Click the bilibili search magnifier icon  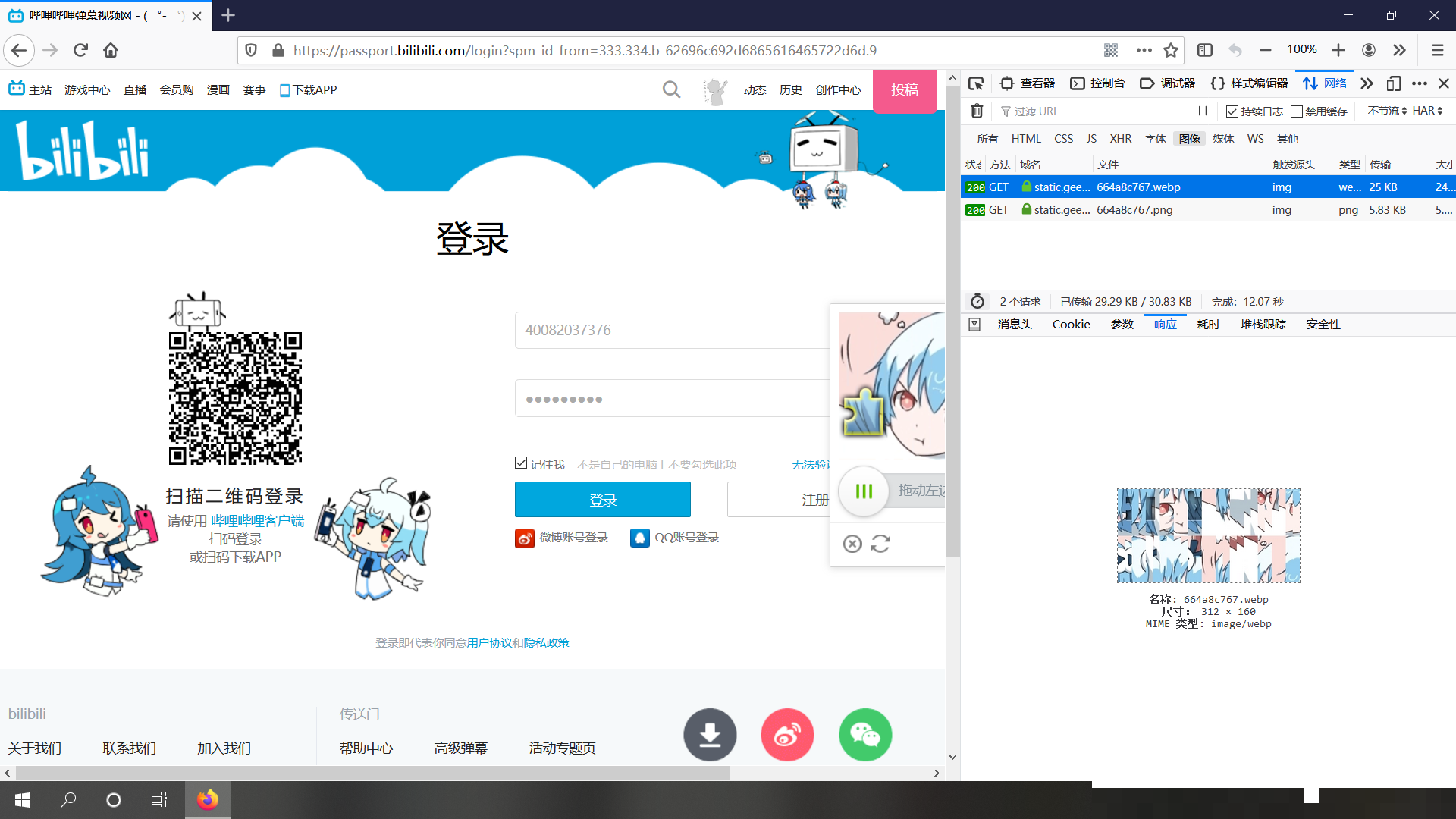click(x=671, y=89)
